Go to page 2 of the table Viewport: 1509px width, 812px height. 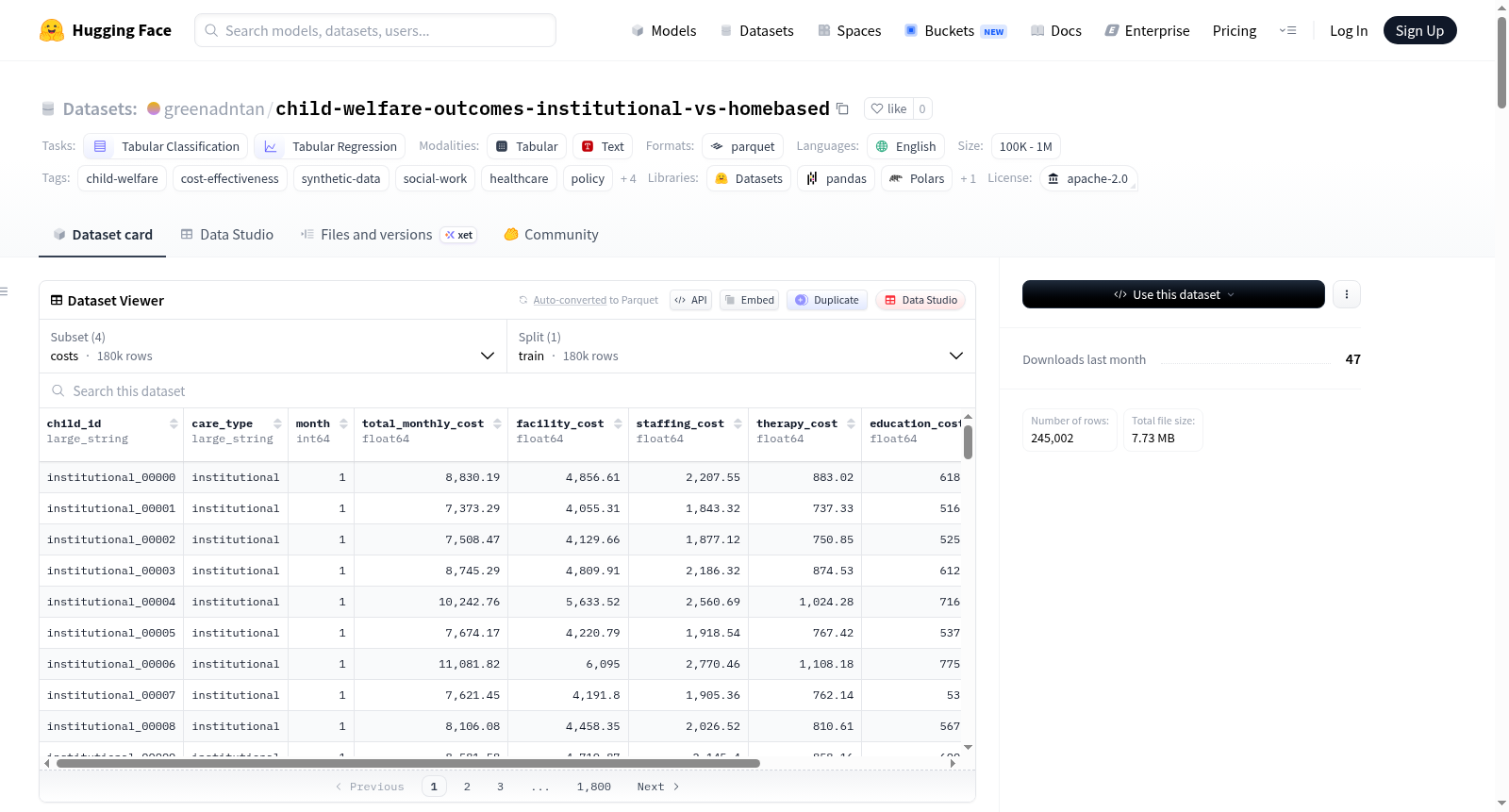(467, 787)
